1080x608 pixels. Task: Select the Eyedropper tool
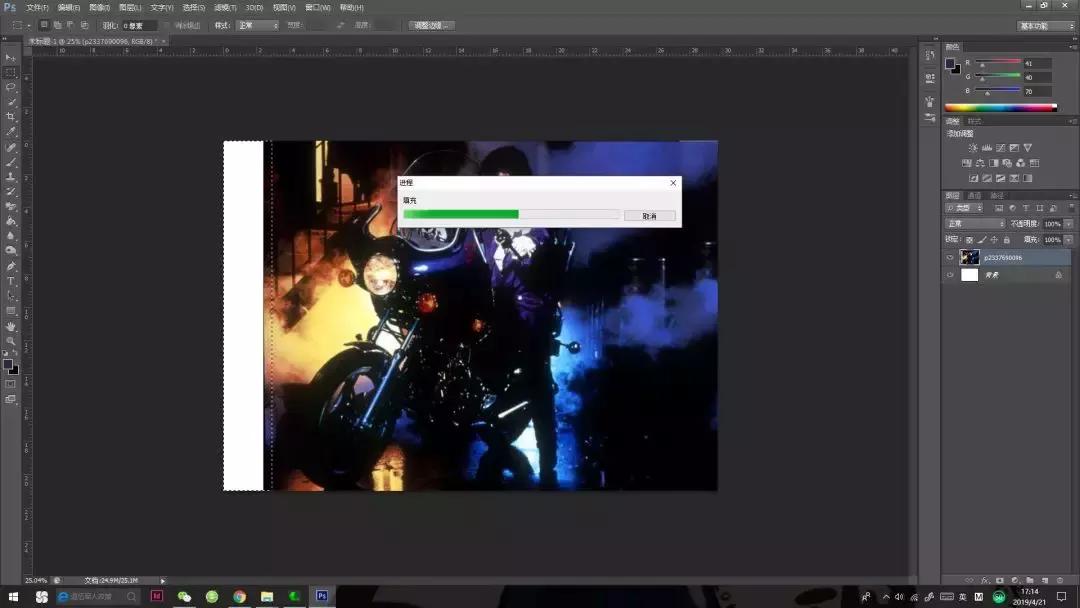(11, 132)
